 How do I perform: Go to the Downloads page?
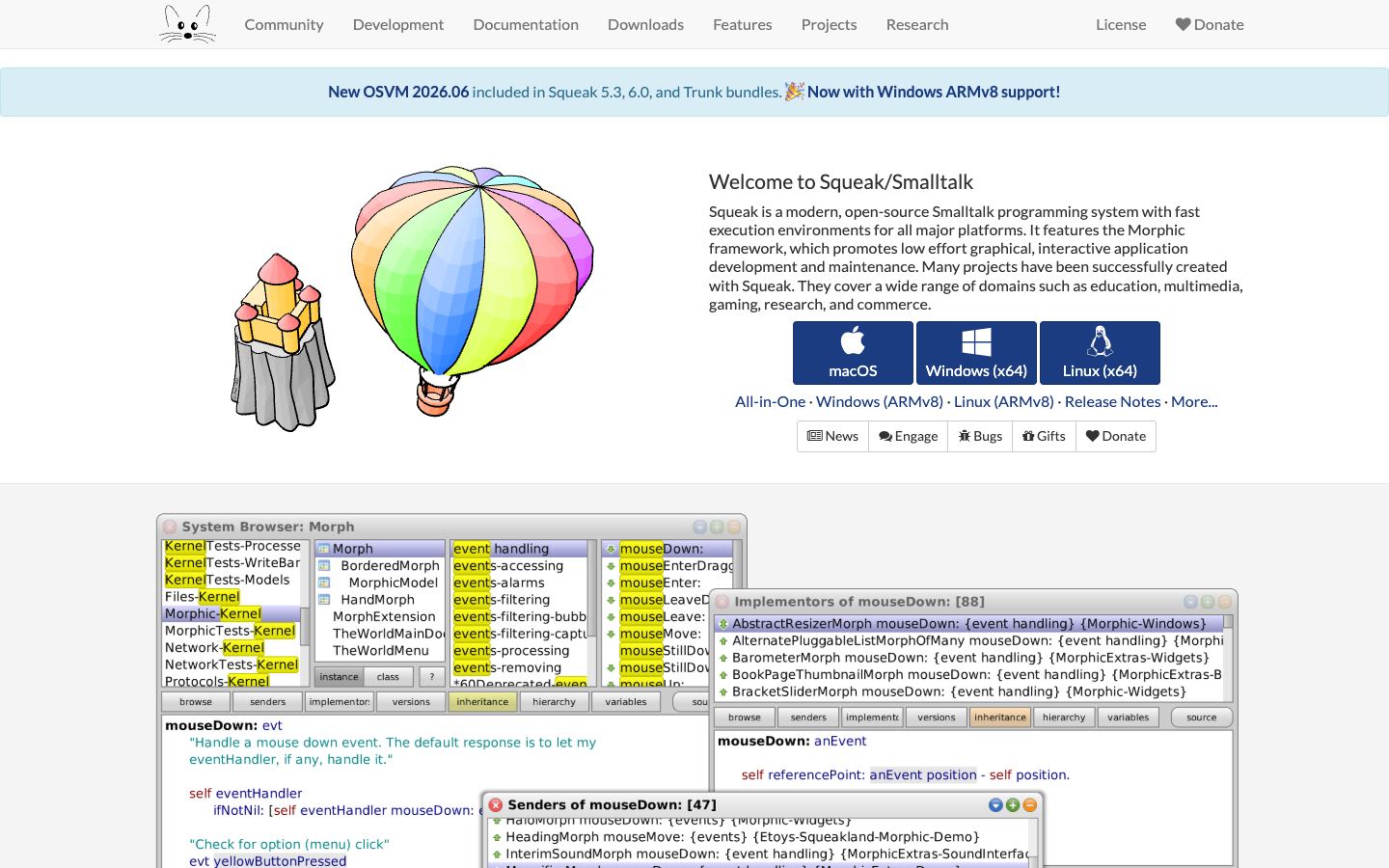pos(645,24)
